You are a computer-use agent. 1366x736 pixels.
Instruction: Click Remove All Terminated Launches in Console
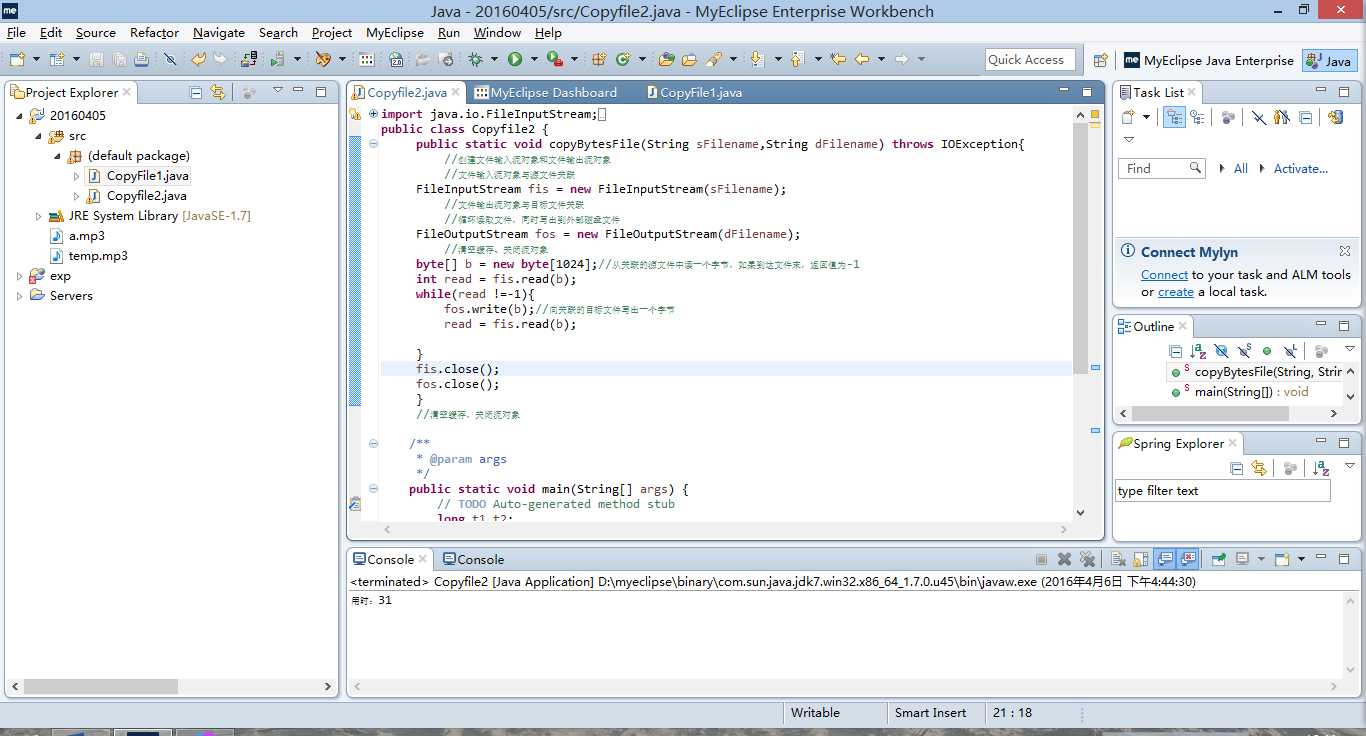[x=1087, y=559]
